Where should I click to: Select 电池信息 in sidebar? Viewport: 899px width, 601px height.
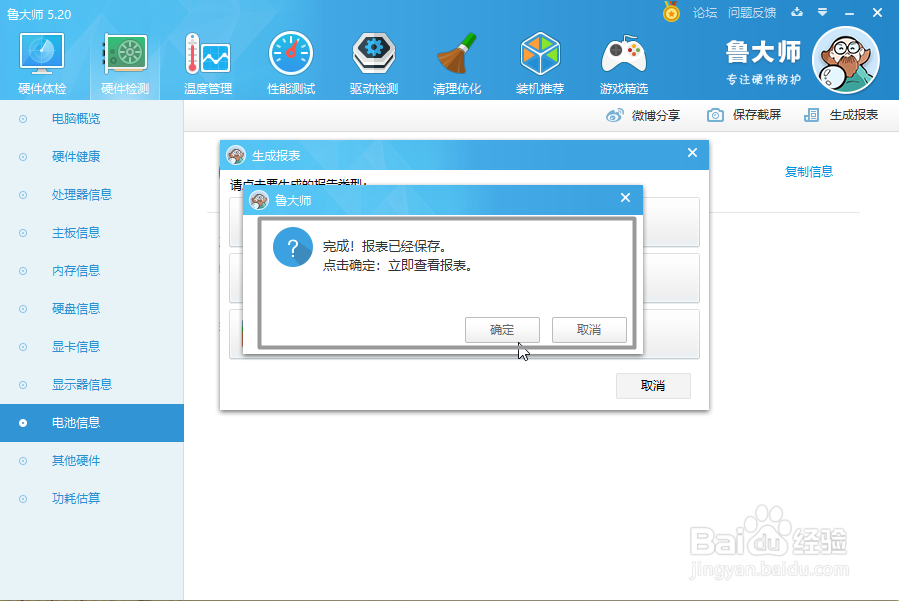point(92,423)
